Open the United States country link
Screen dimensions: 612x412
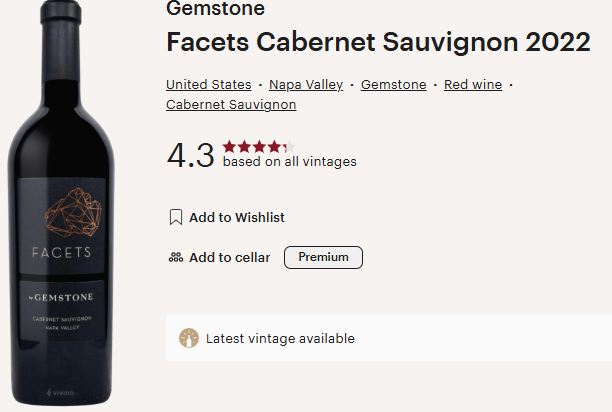209,85
